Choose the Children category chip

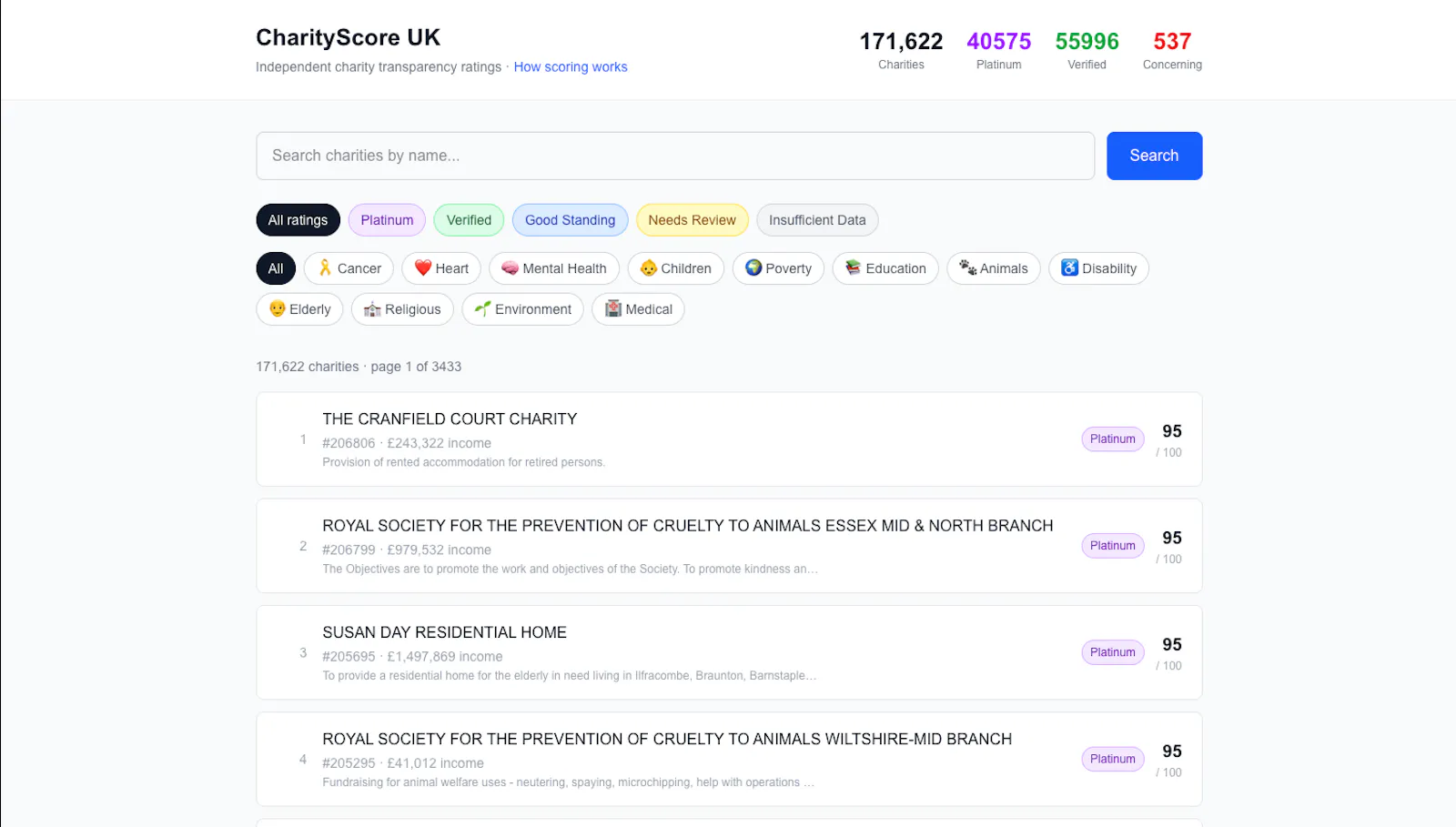[x=676, y=268]
